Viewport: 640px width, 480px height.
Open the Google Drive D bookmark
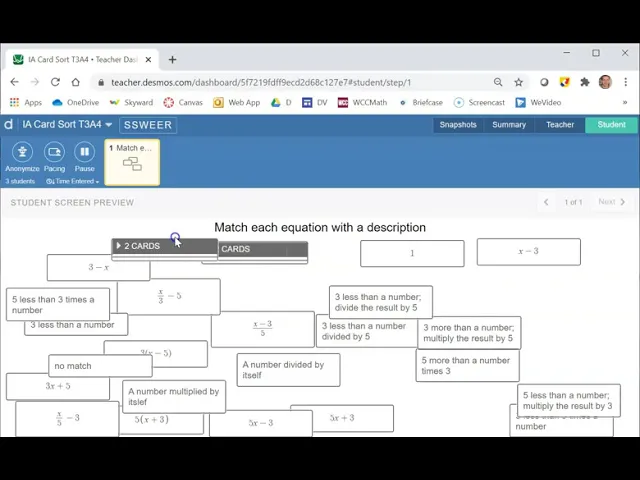point(281,102)
